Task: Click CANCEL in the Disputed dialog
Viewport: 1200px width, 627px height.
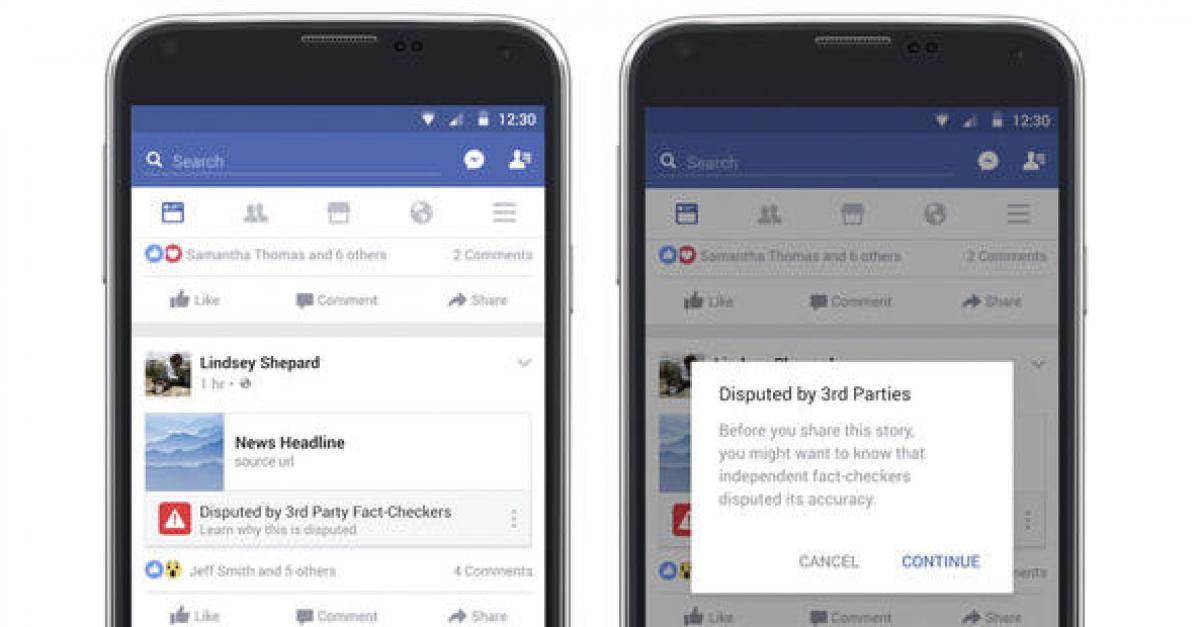Action: pyautogui.click(x=828, y=562)
